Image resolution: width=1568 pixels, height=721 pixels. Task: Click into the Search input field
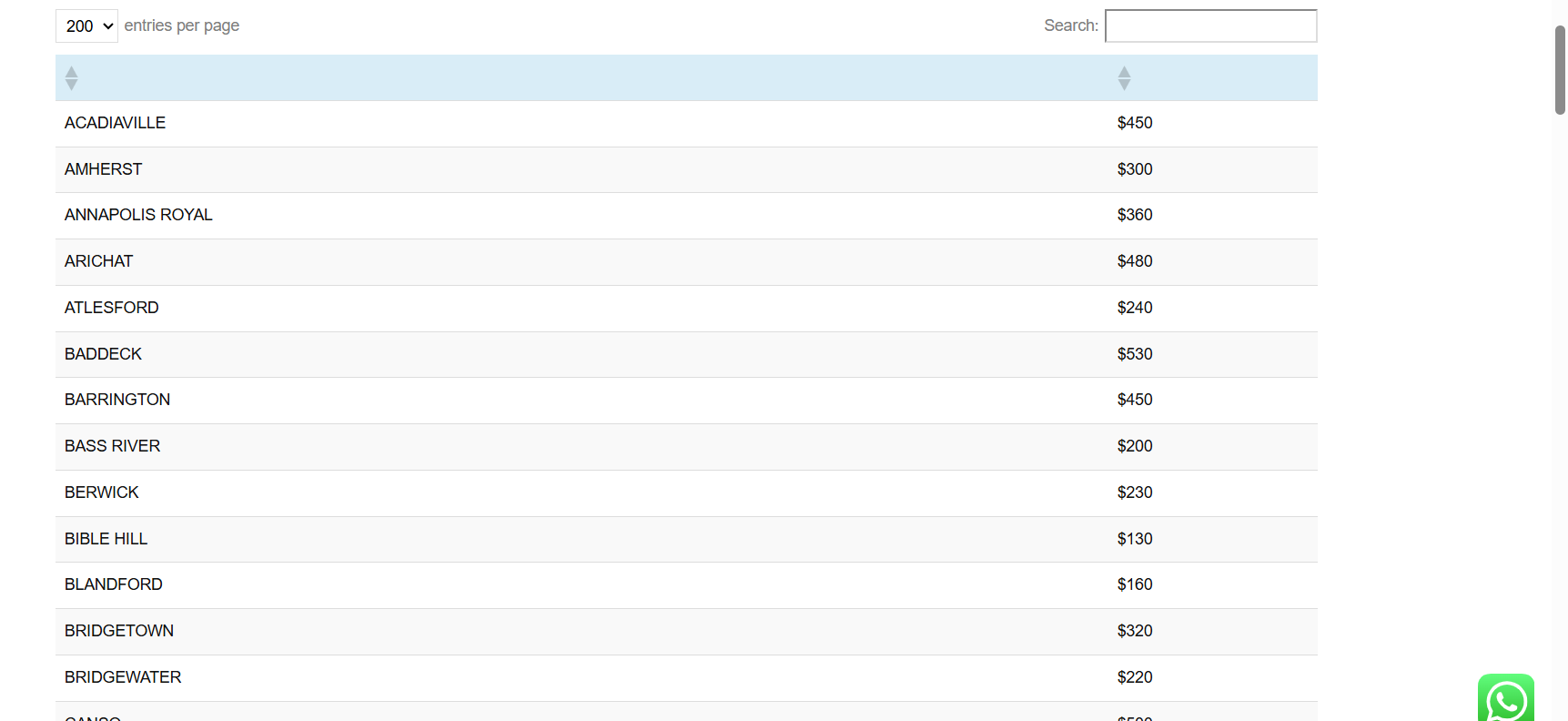click(1209, 26)
